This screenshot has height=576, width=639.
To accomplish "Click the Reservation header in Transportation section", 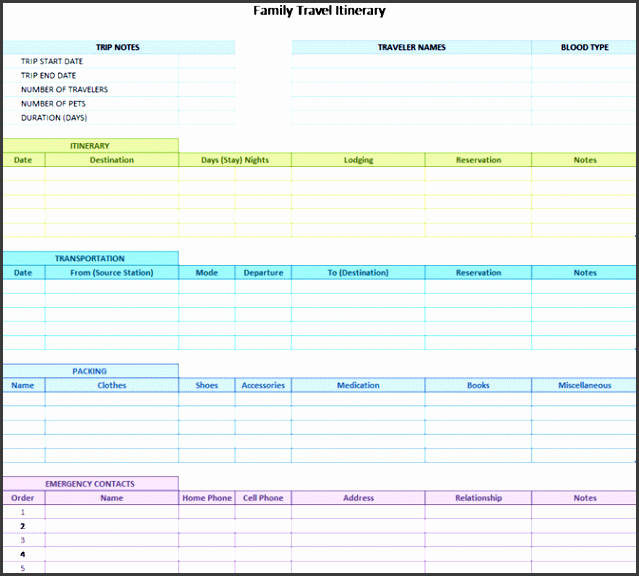I will point(478,273).
